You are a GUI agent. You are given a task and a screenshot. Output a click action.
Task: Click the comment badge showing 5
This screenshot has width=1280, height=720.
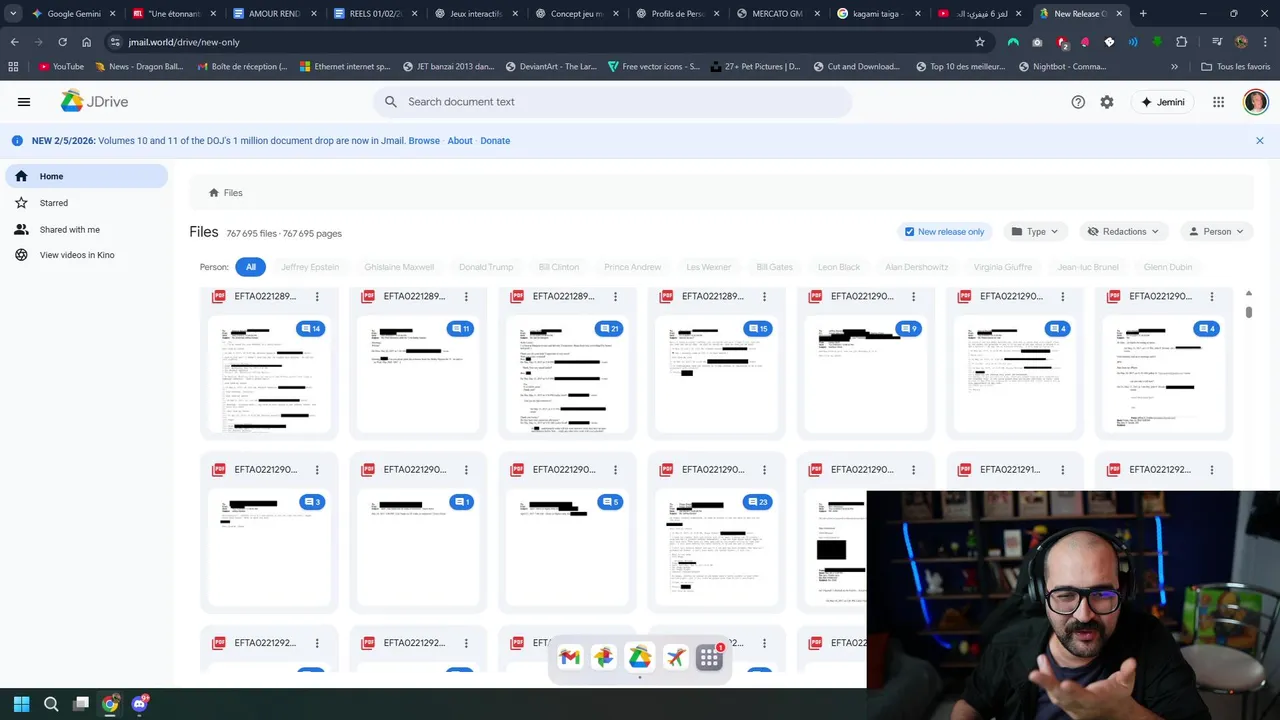click(610, 502)
